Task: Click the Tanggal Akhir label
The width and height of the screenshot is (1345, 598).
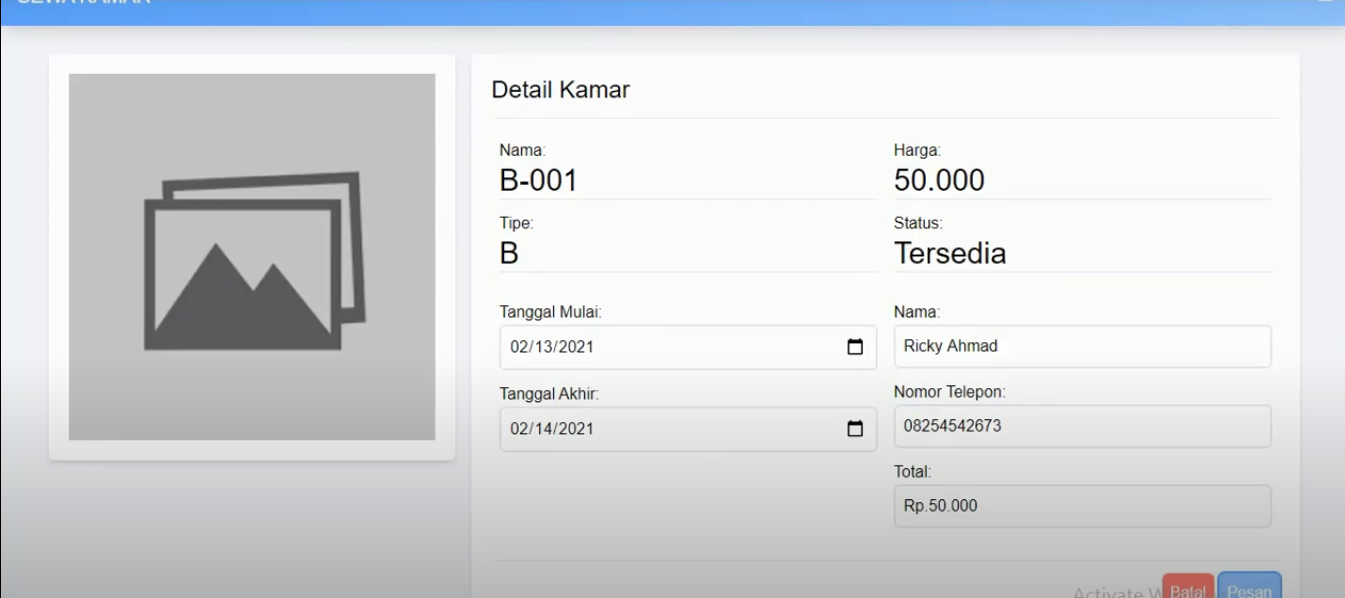Action: (x=549, y=394)
